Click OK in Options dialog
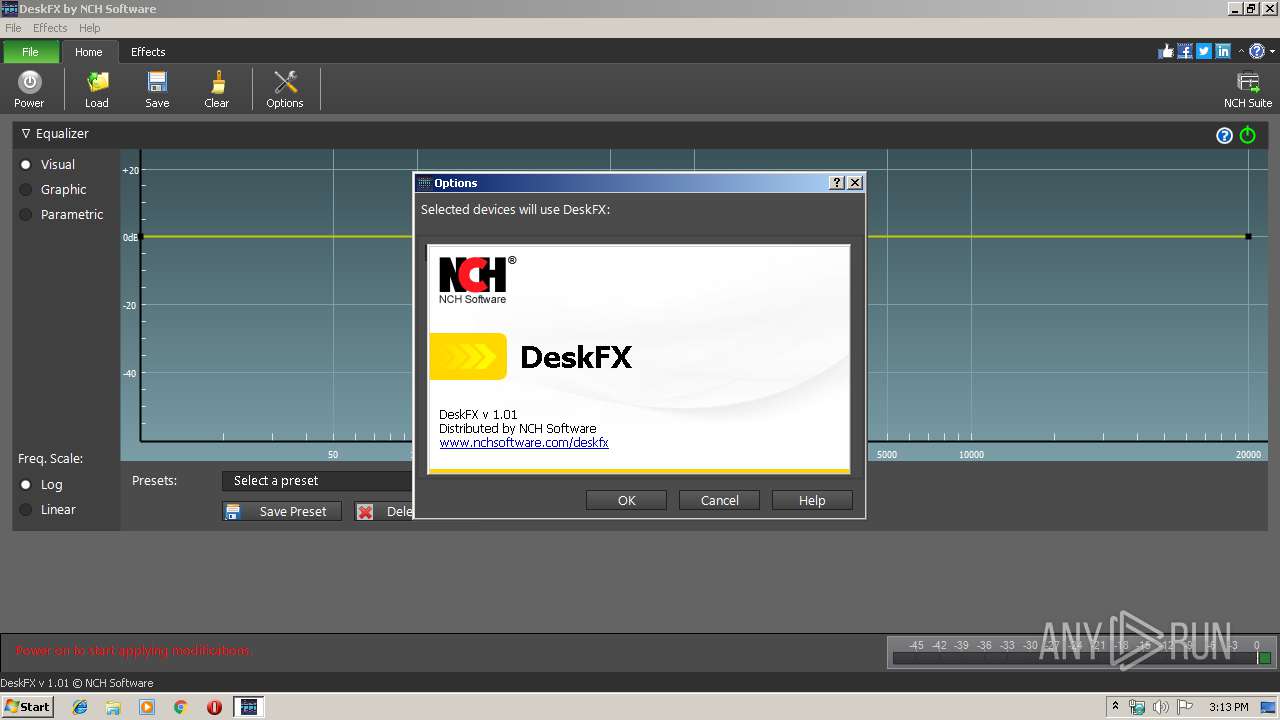This screenshot has width=1280, height=720. pos(626,500)
